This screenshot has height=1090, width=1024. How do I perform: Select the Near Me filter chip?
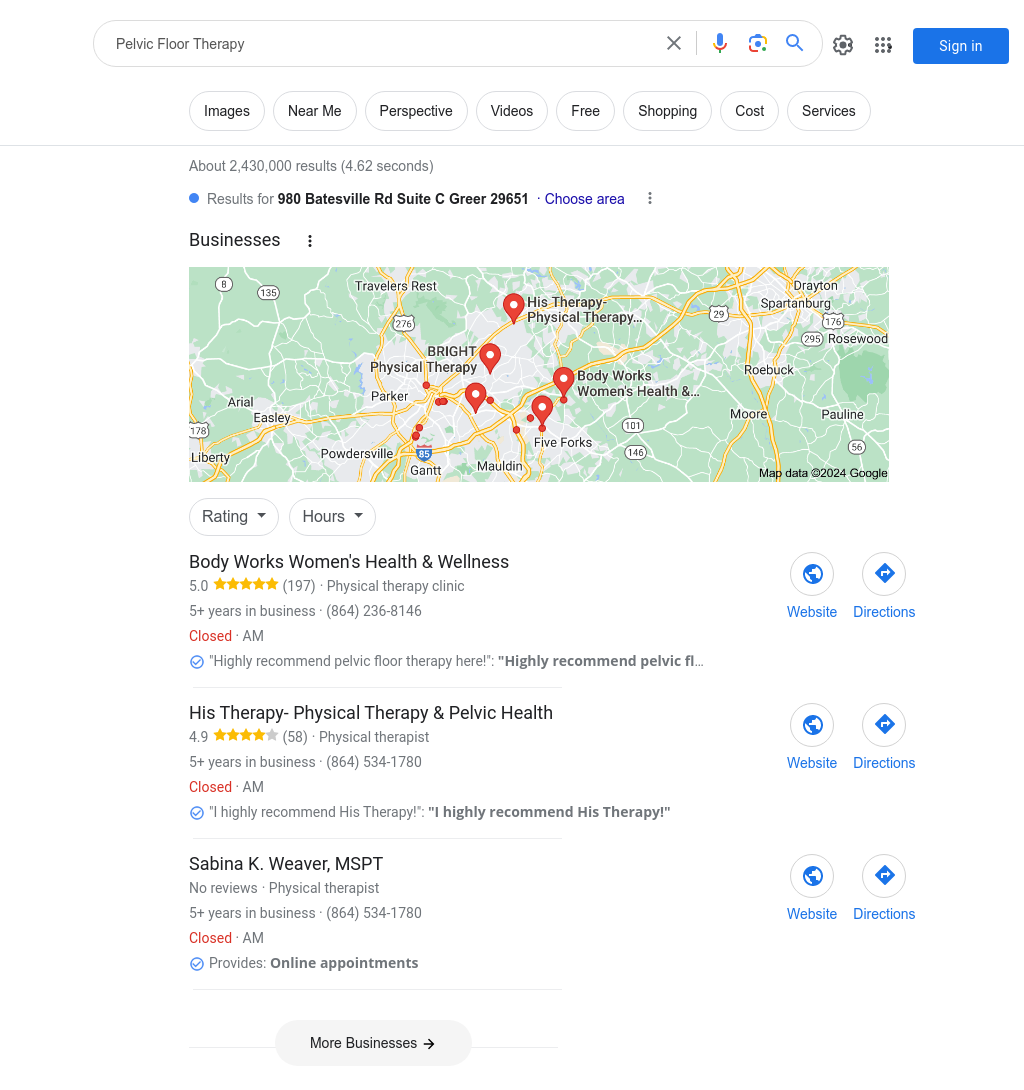click(314, 111)
